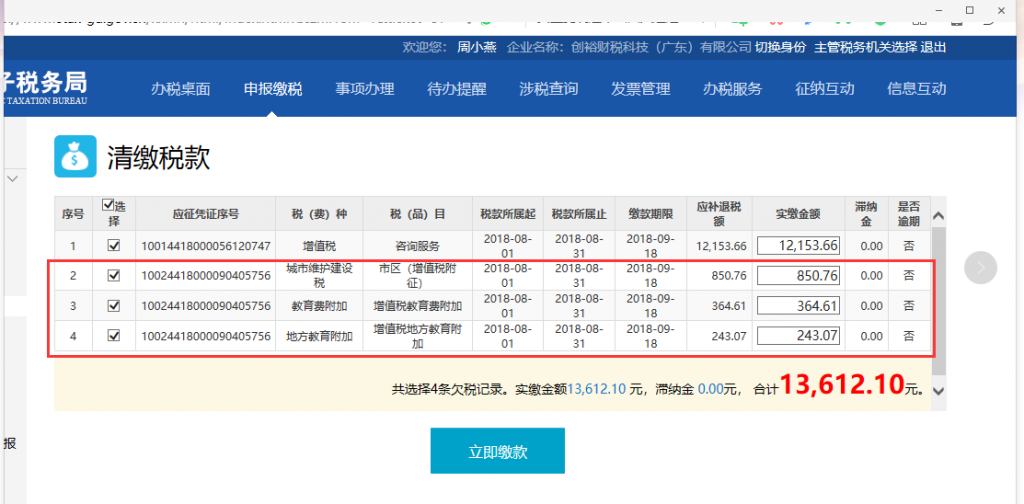
Task: Expand the left sidebar chevron
Action: [13, 178]
